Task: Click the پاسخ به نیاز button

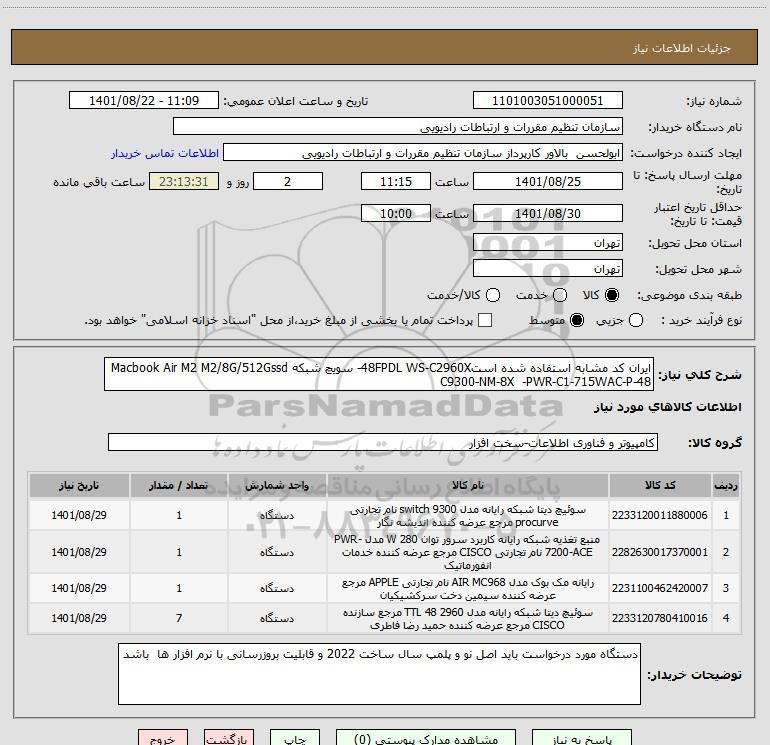Action: [582, 738]
